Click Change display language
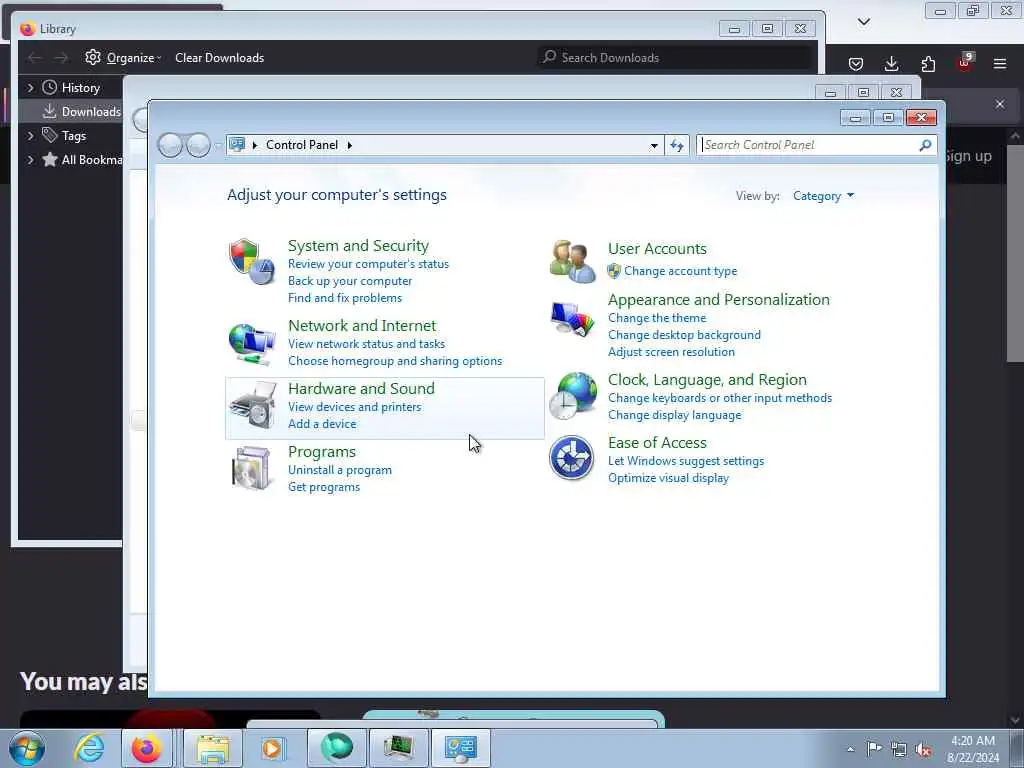Viewport: 1024px width, 768px height. click(675, 415)
